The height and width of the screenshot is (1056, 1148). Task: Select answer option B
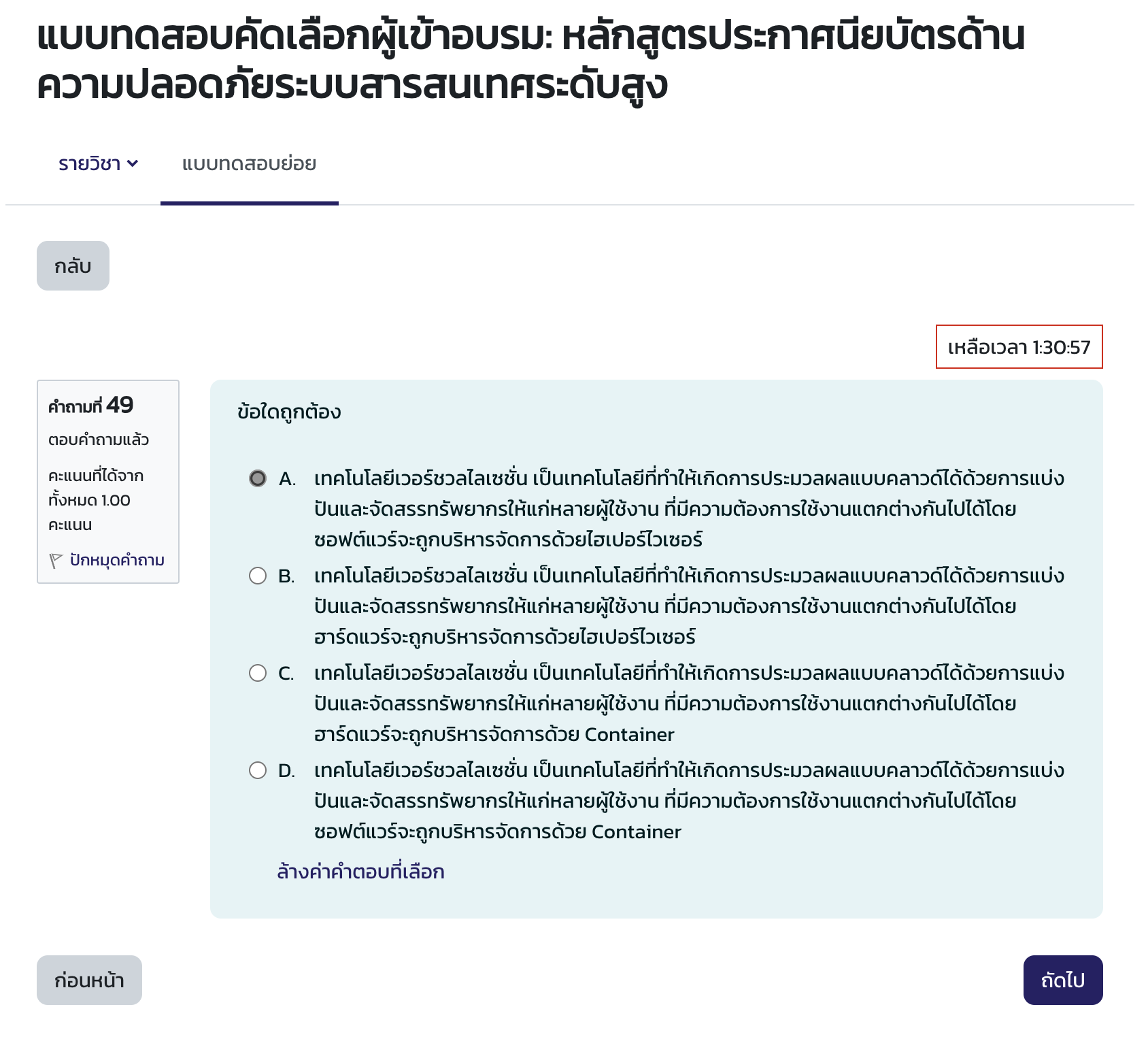[x=257, y=576]
